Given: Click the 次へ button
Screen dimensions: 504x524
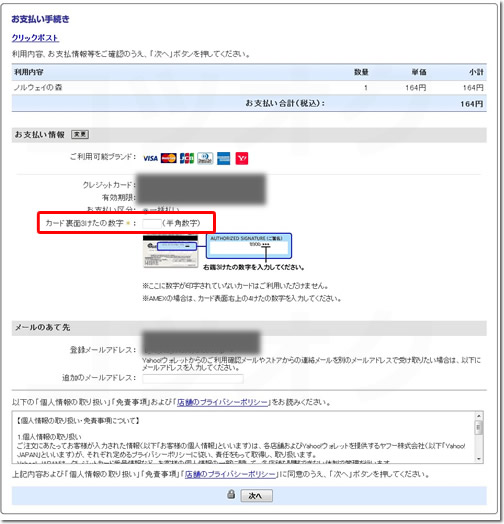Looking at the screenshot, I should point(256,496).
